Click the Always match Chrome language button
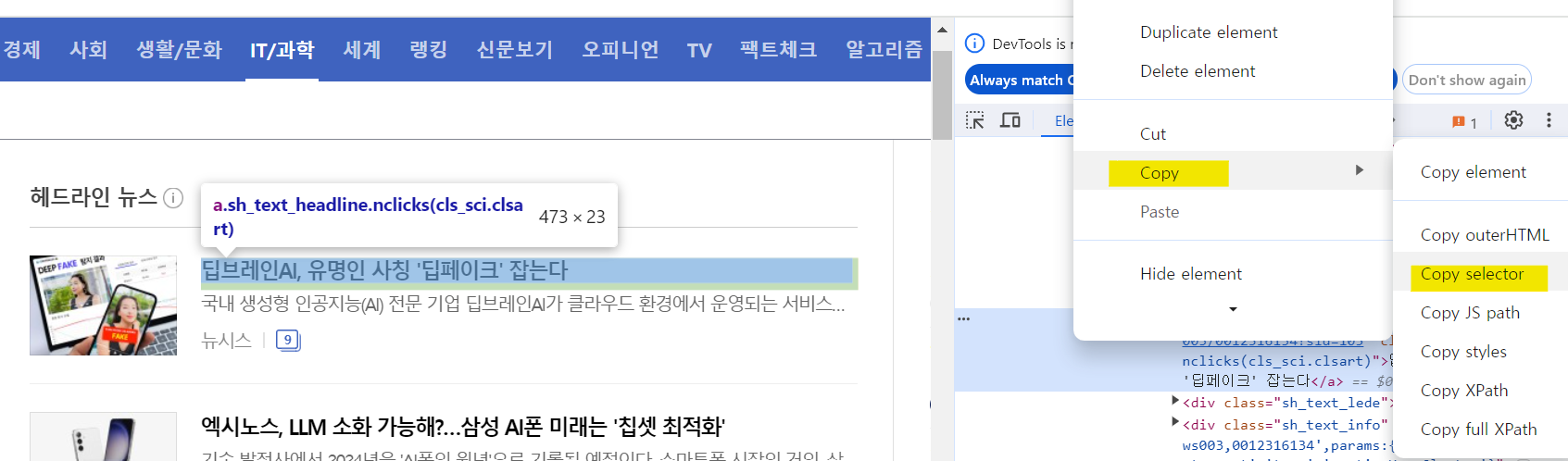 1020,81
